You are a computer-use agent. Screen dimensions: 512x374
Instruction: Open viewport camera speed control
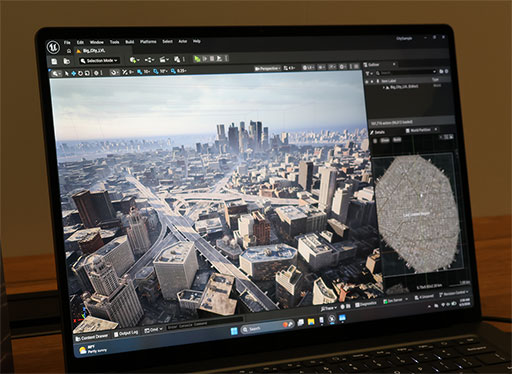coord(289,68)
